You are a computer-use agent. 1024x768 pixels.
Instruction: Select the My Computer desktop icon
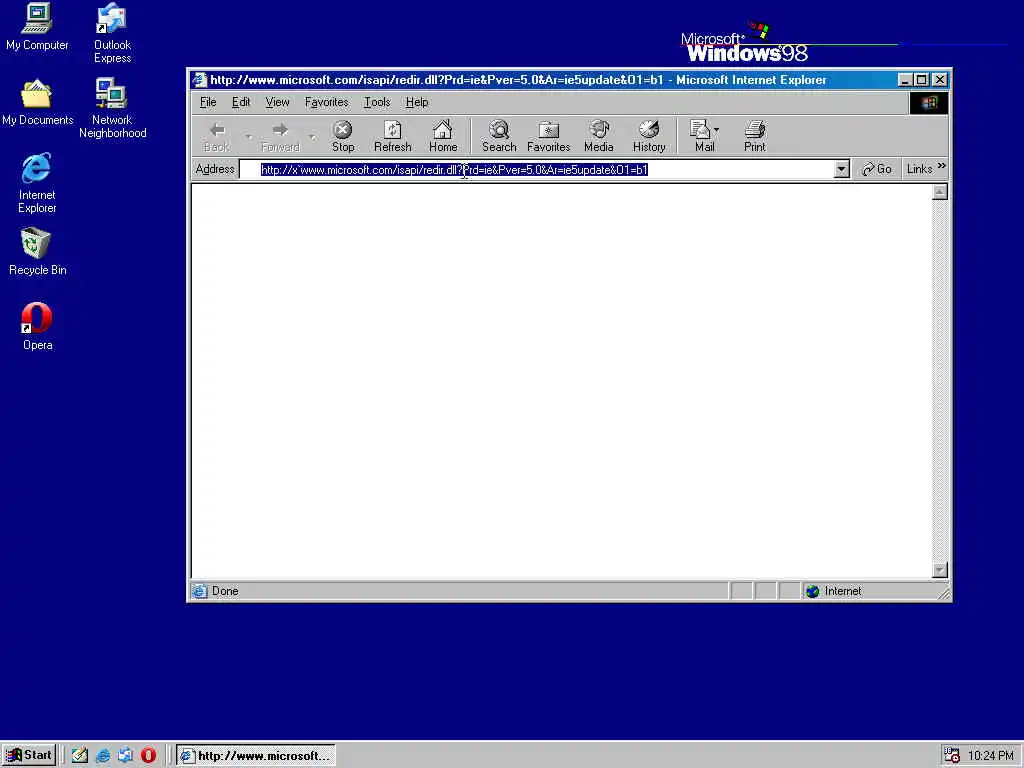coord(37,27)
